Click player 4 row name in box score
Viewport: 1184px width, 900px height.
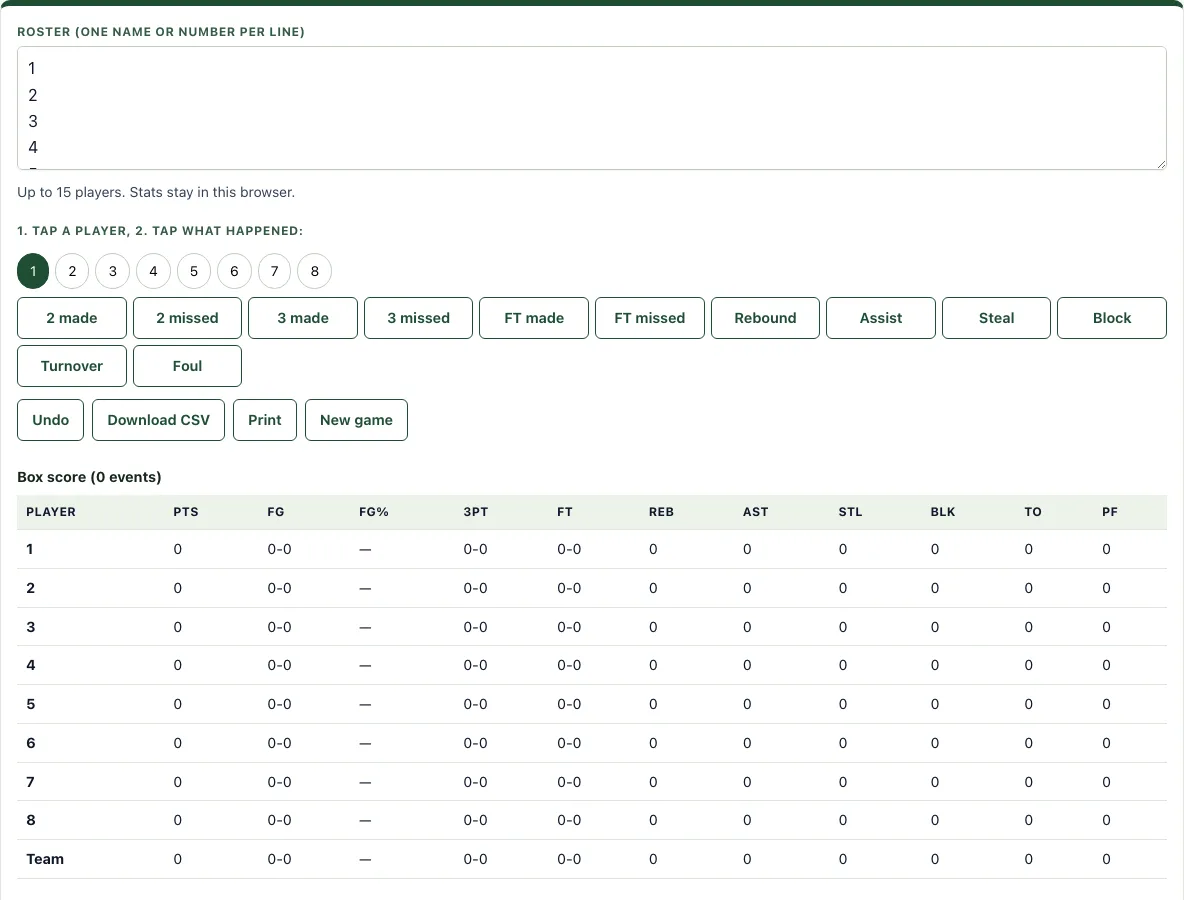pos(30,665)
